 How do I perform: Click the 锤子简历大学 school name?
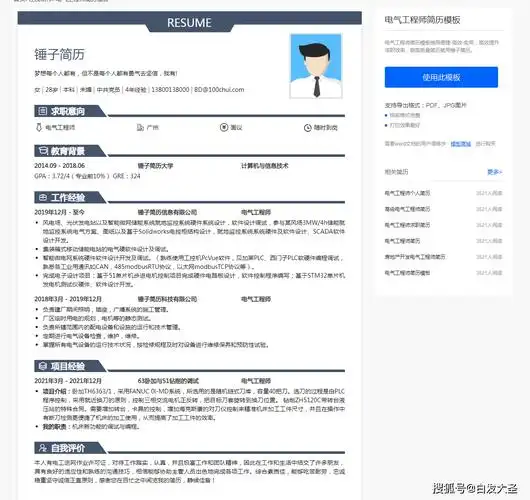click(155, 166)
